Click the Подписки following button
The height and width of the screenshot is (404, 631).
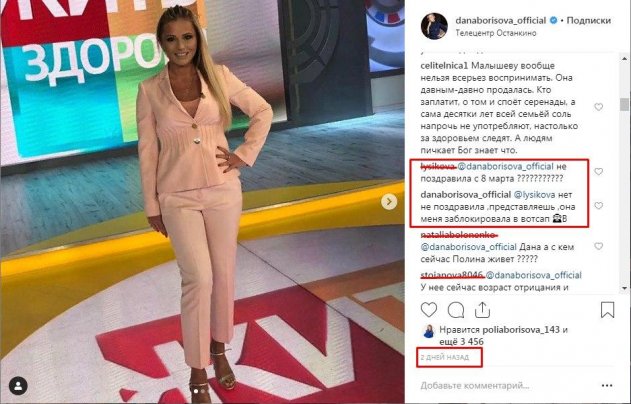coord(589,20)
